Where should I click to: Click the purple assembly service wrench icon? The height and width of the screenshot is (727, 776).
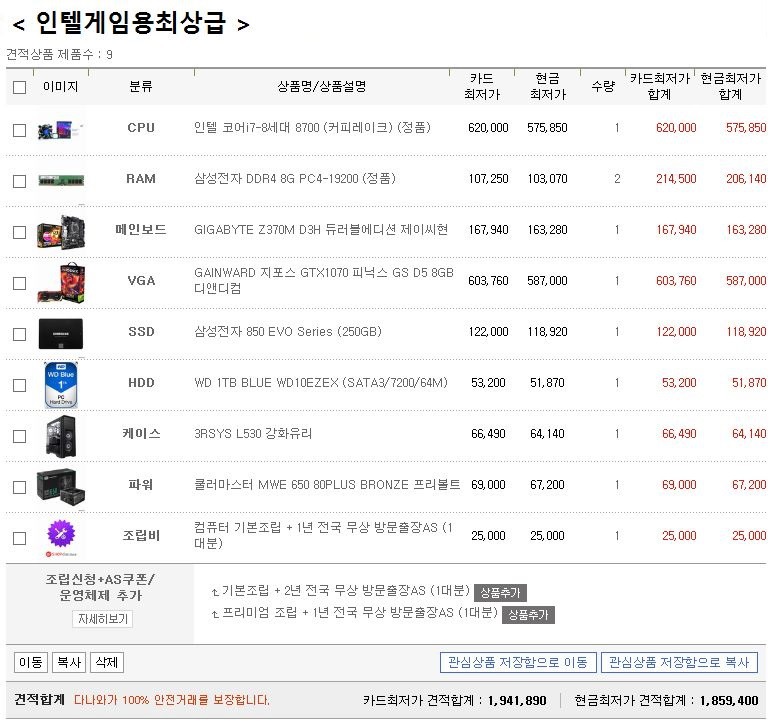[x=61, y=534]
